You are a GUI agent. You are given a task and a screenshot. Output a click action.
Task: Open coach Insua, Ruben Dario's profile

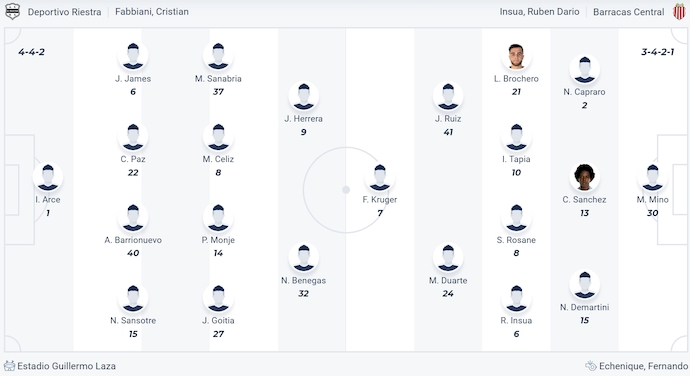540,12
